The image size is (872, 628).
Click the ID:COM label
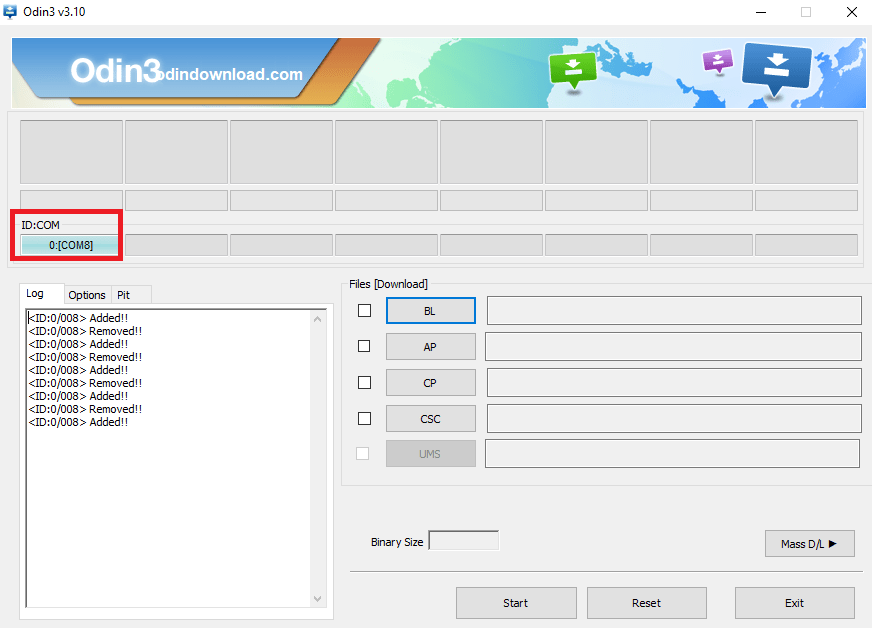[x=41, y=225]
